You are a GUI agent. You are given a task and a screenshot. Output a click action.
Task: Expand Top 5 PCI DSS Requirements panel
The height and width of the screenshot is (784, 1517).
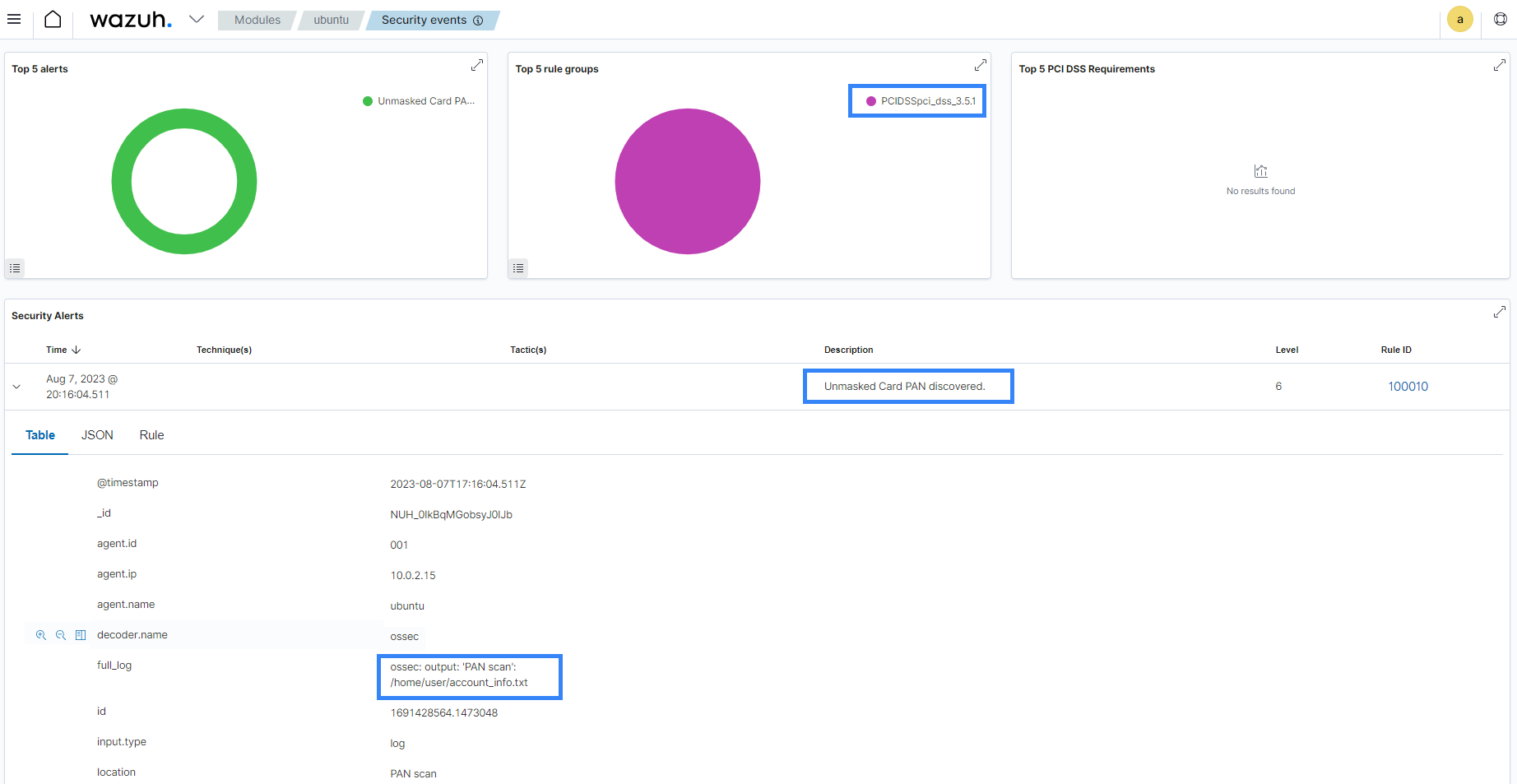1500,65
